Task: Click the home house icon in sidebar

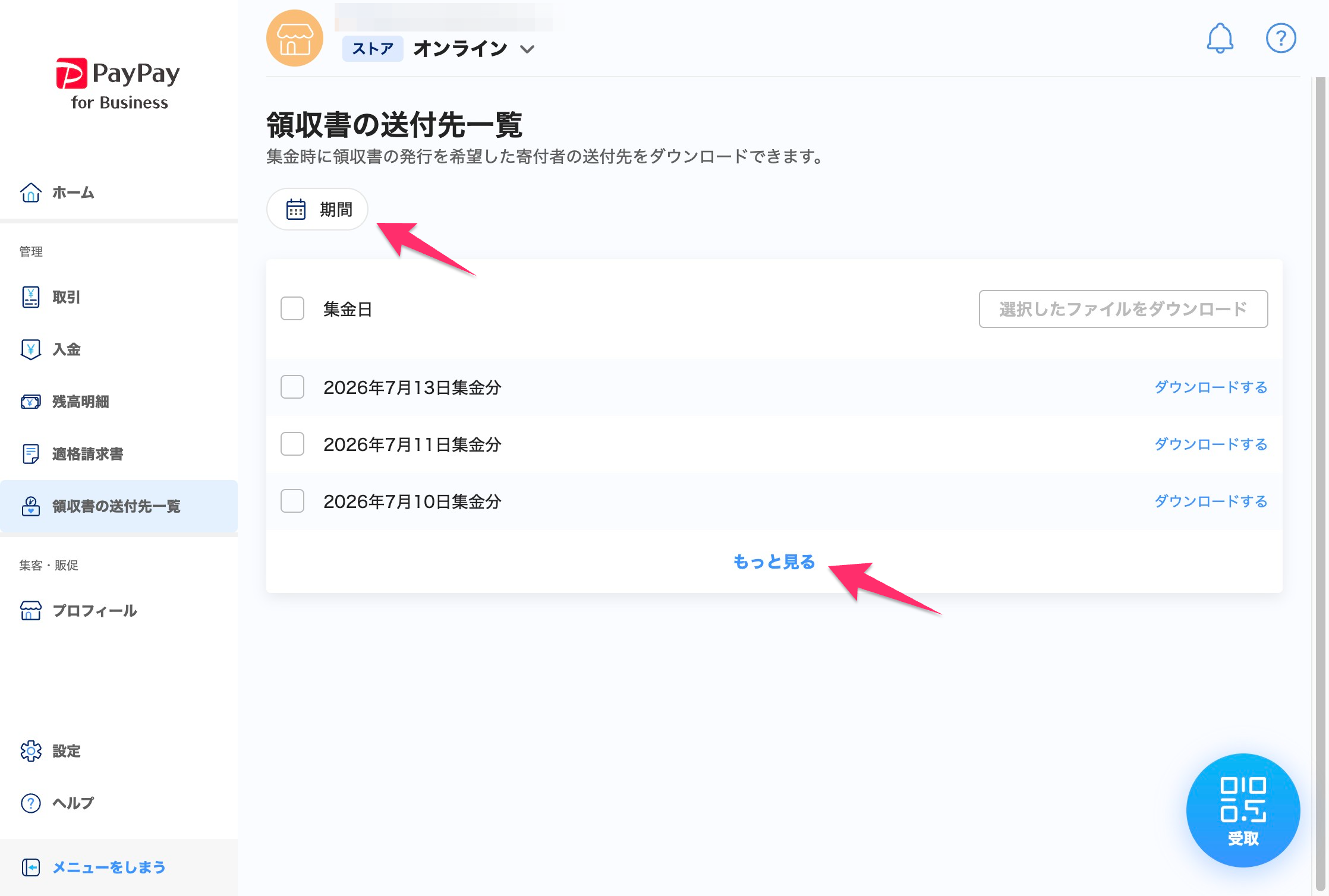Action: pyautogui.click(x=31, y=193)
